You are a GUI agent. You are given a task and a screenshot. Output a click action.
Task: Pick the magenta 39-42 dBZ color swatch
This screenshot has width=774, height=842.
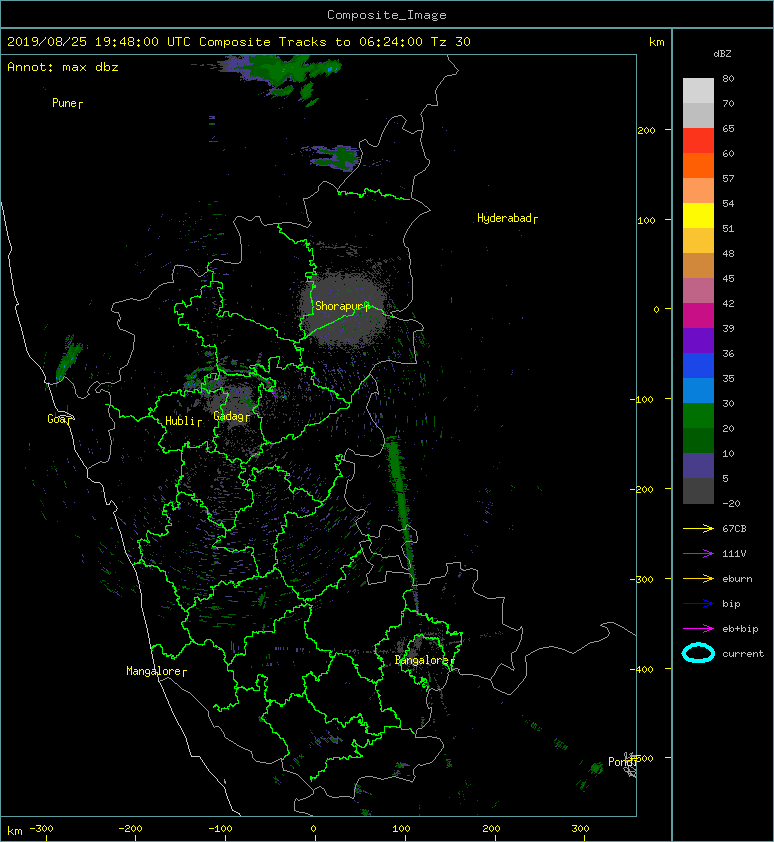coord(698,316)
